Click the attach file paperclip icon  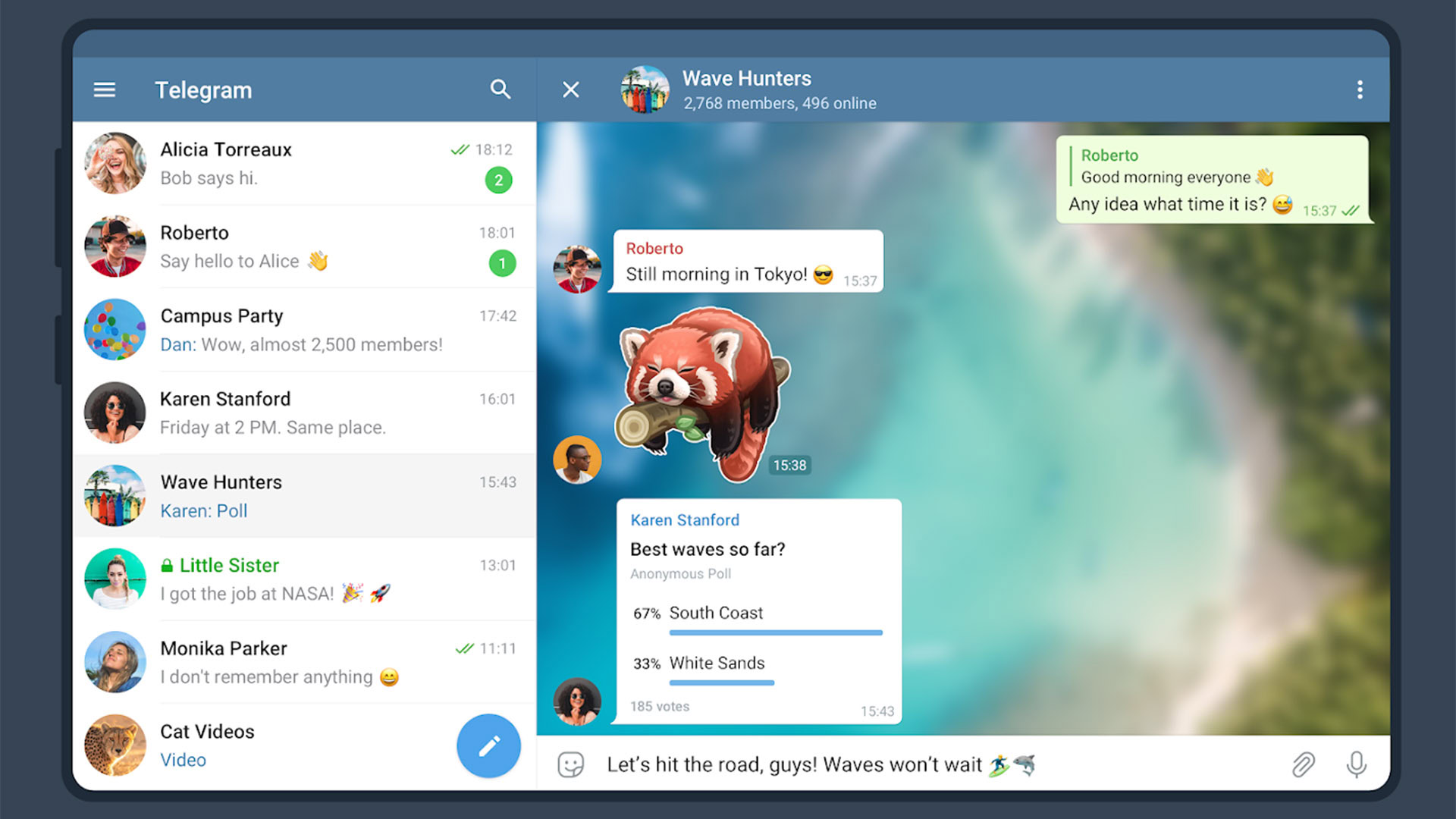[1303, 764]
